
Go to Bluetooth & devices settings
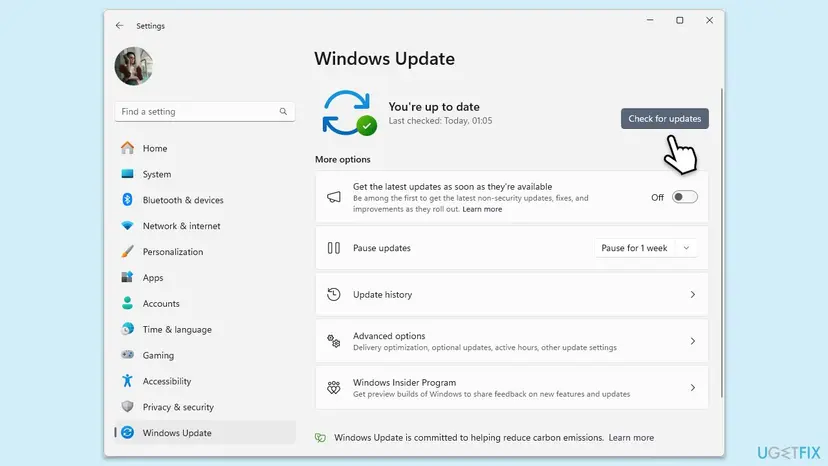(x=183, y=200)
